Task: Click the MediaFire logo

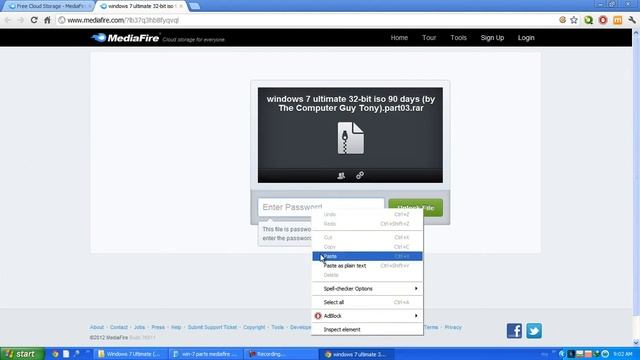Action: 125,38
